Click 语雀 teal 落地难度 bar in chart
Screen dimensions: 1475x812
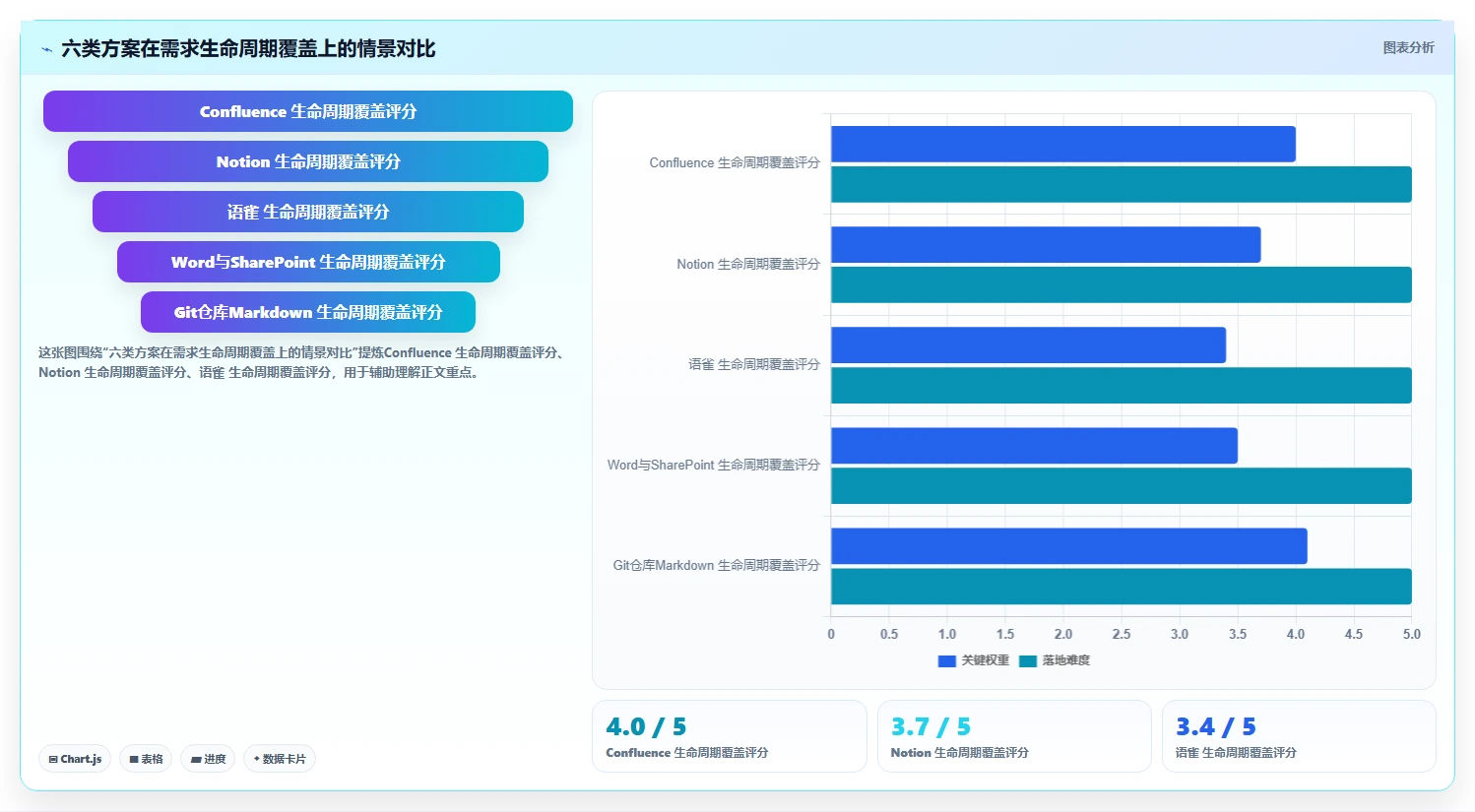[x=1122, y=386]
